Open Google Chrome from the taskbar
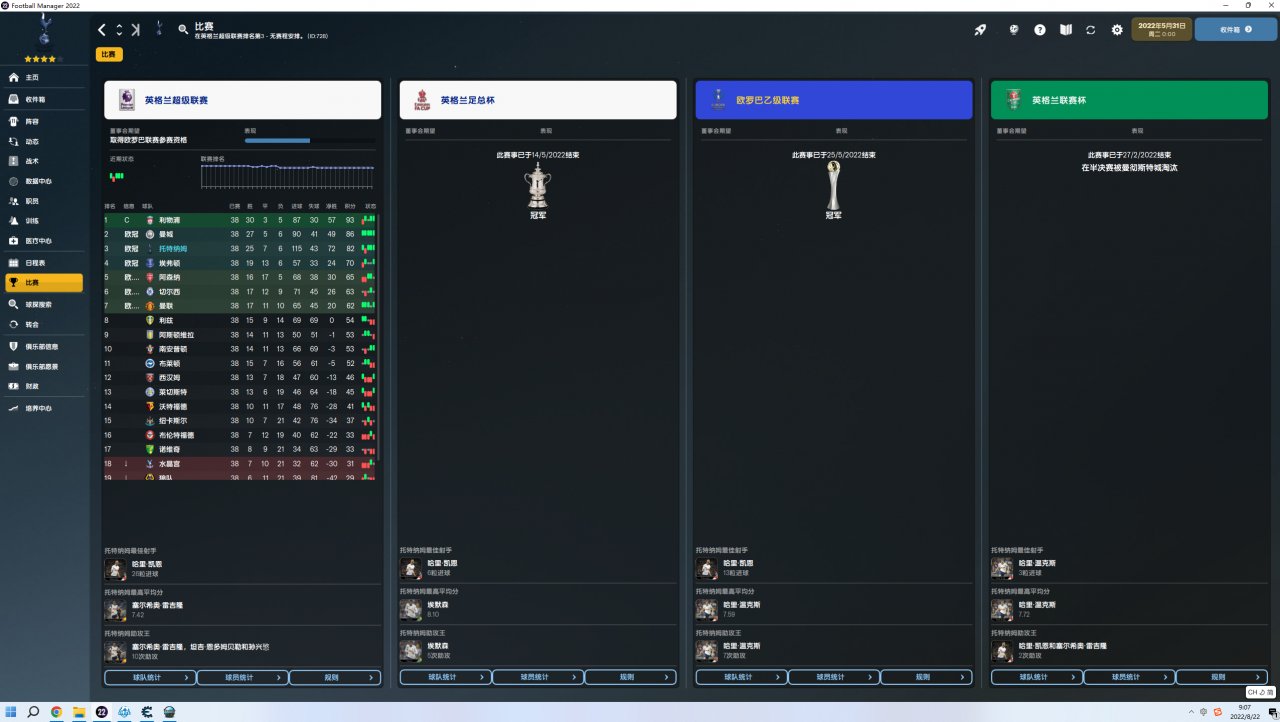Screen dimensions: 1280x722 coord(56,712)
